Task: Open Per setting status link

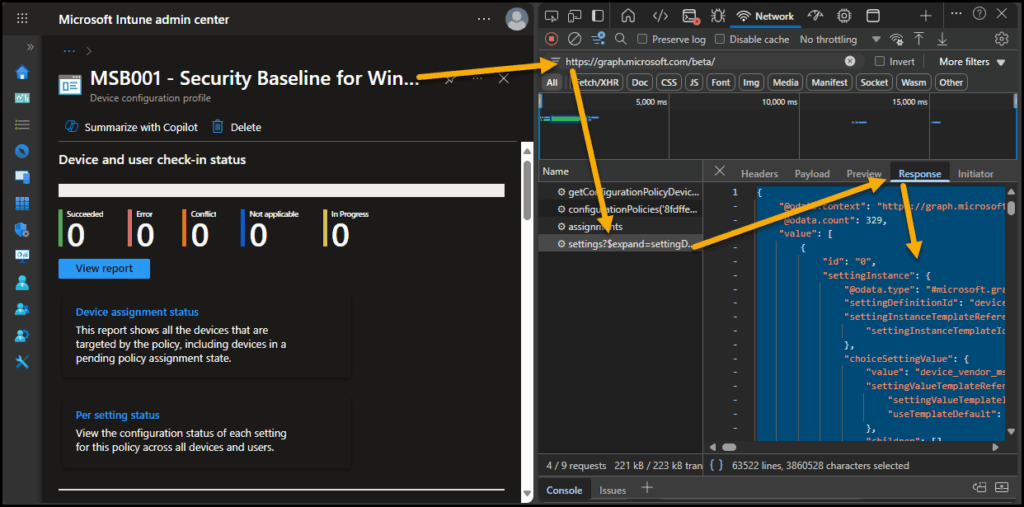Action: tap(118, 415)
